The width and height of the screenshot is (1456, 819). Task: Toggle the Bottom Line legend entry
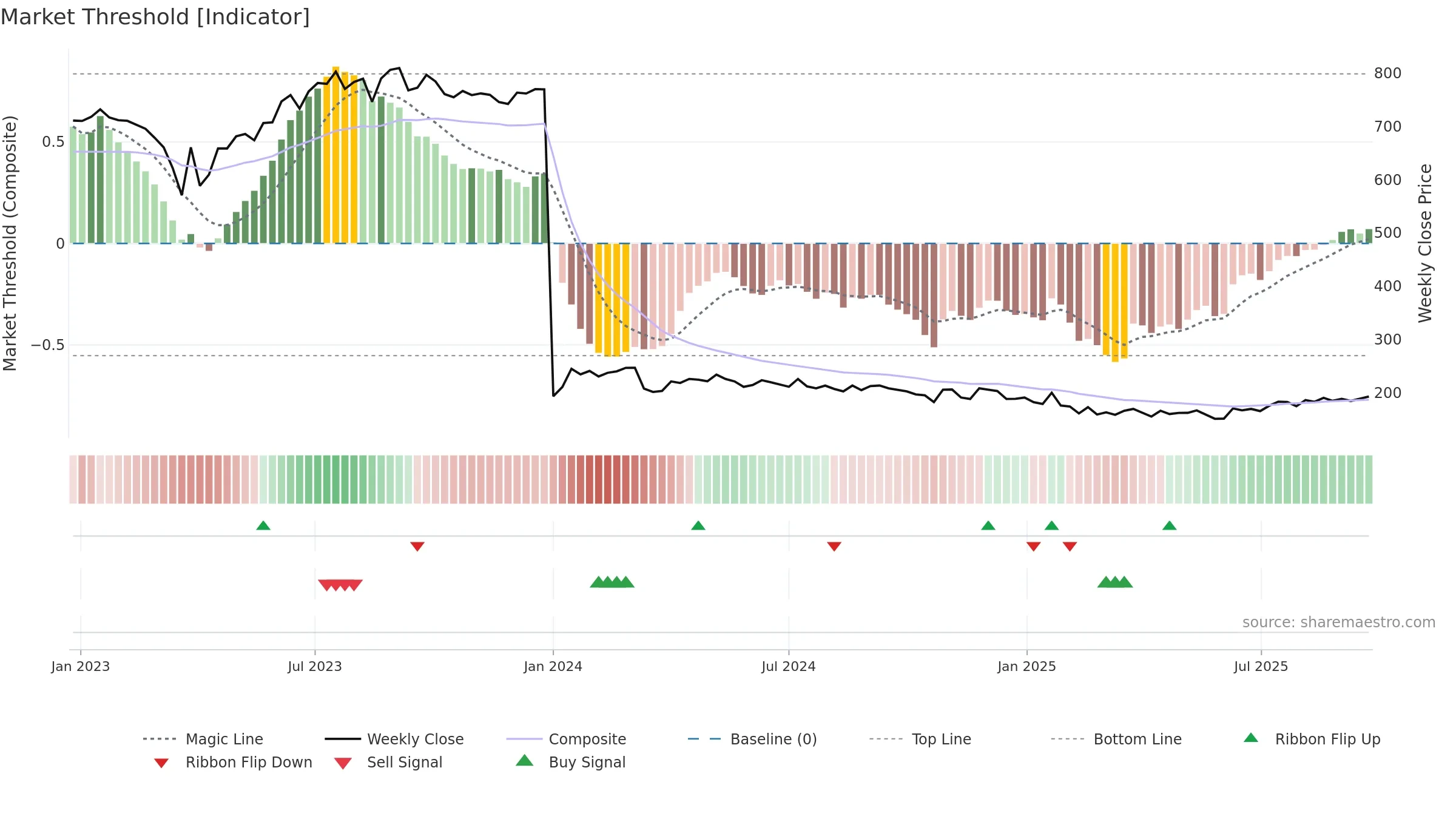pos(1116,739)
